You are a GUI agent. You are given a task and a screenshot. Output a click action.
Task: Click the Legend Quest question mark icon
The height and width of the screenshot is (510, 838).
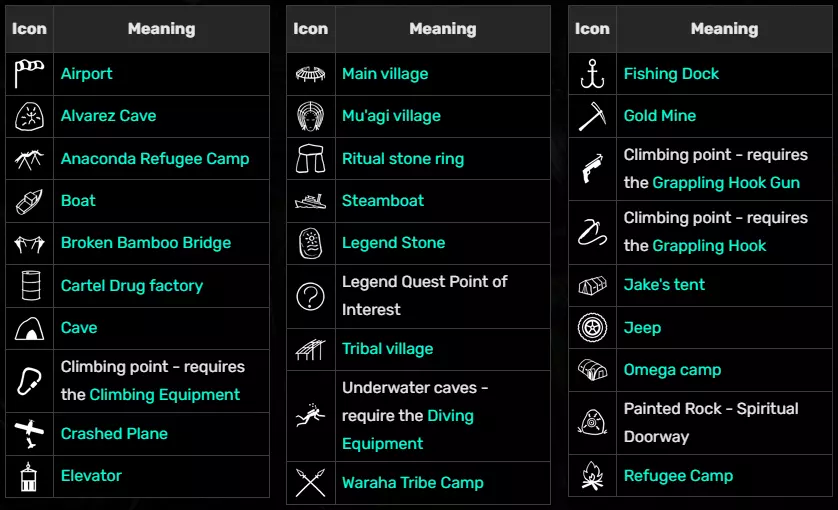click(x=310, y=296)
